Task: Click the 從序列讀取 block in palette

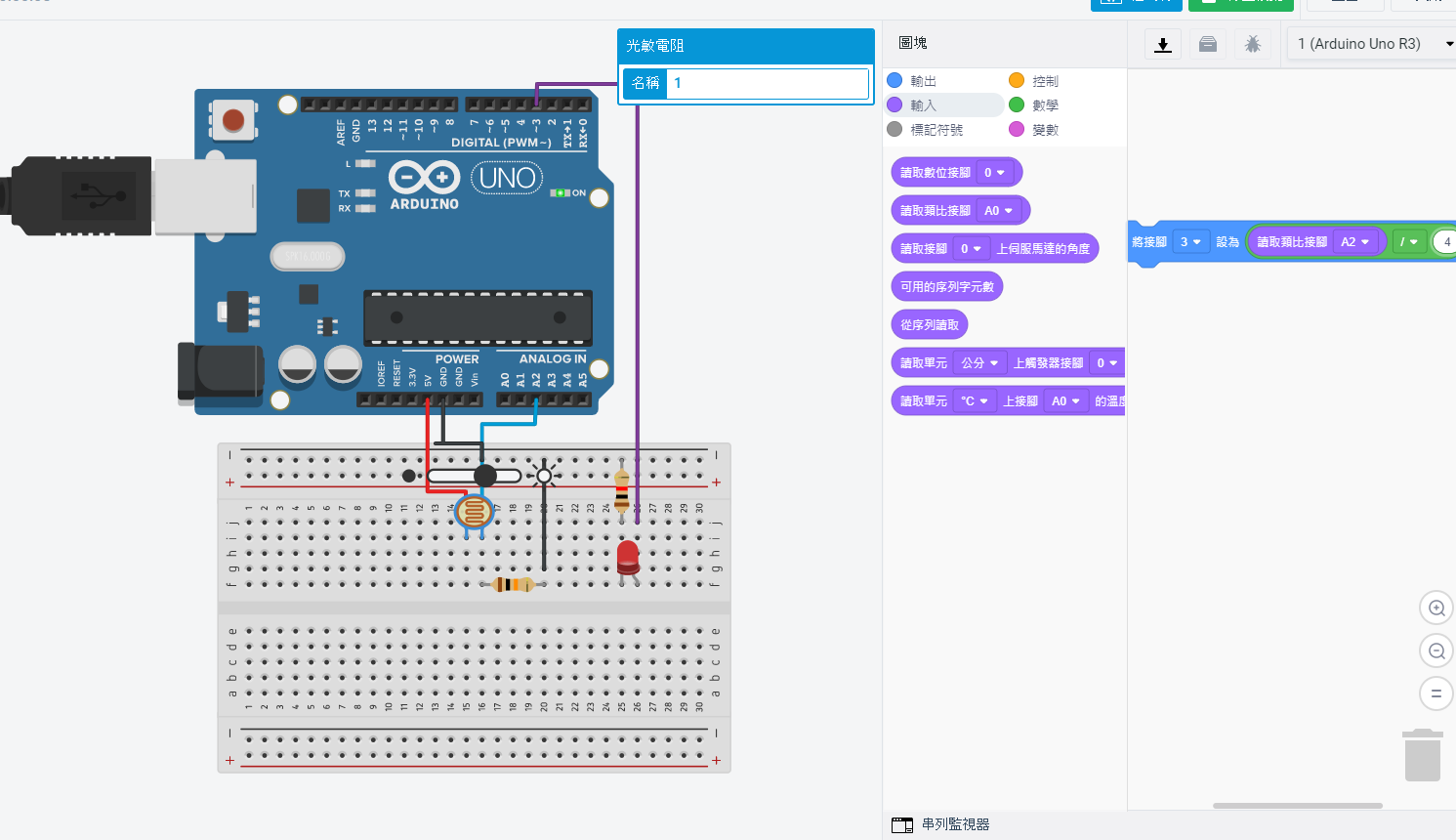Action: [930, 325]
